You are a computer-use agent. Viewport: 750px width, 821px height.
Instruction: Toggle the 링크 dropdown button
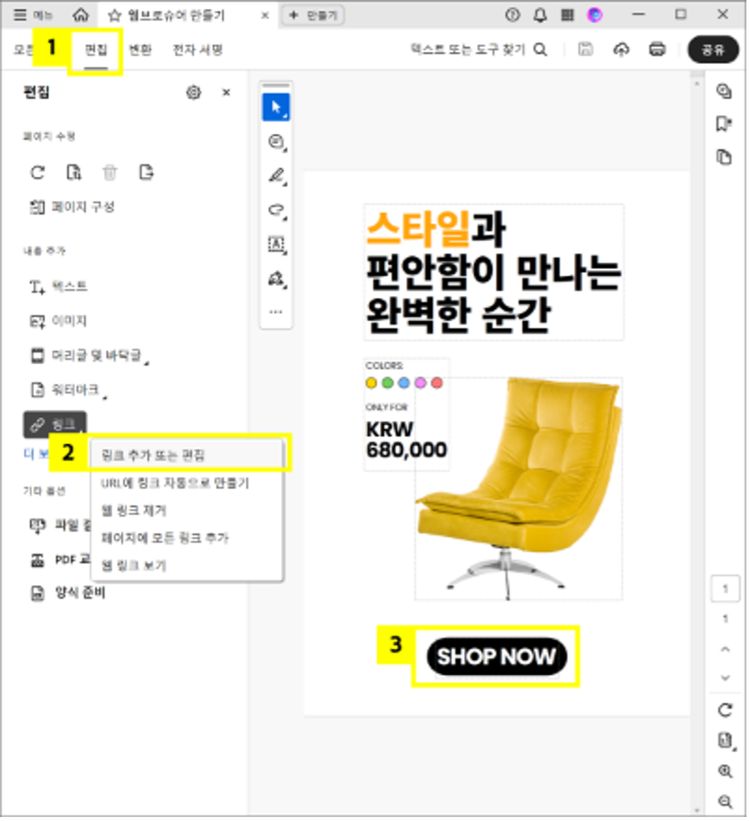pyautogui.click(x=54, y=425)
